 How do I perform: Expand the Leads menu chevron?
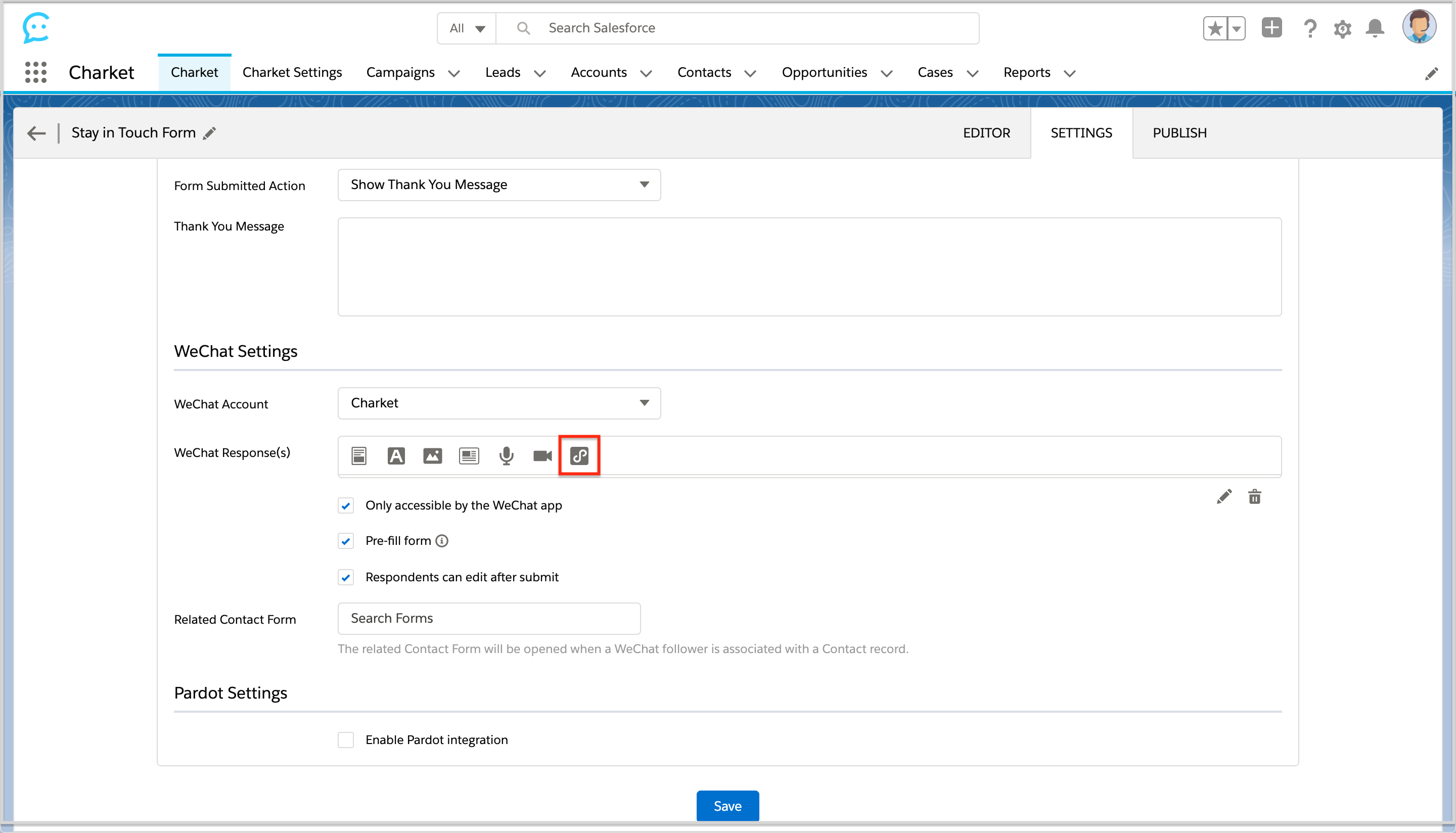click(x=539, y=73)
